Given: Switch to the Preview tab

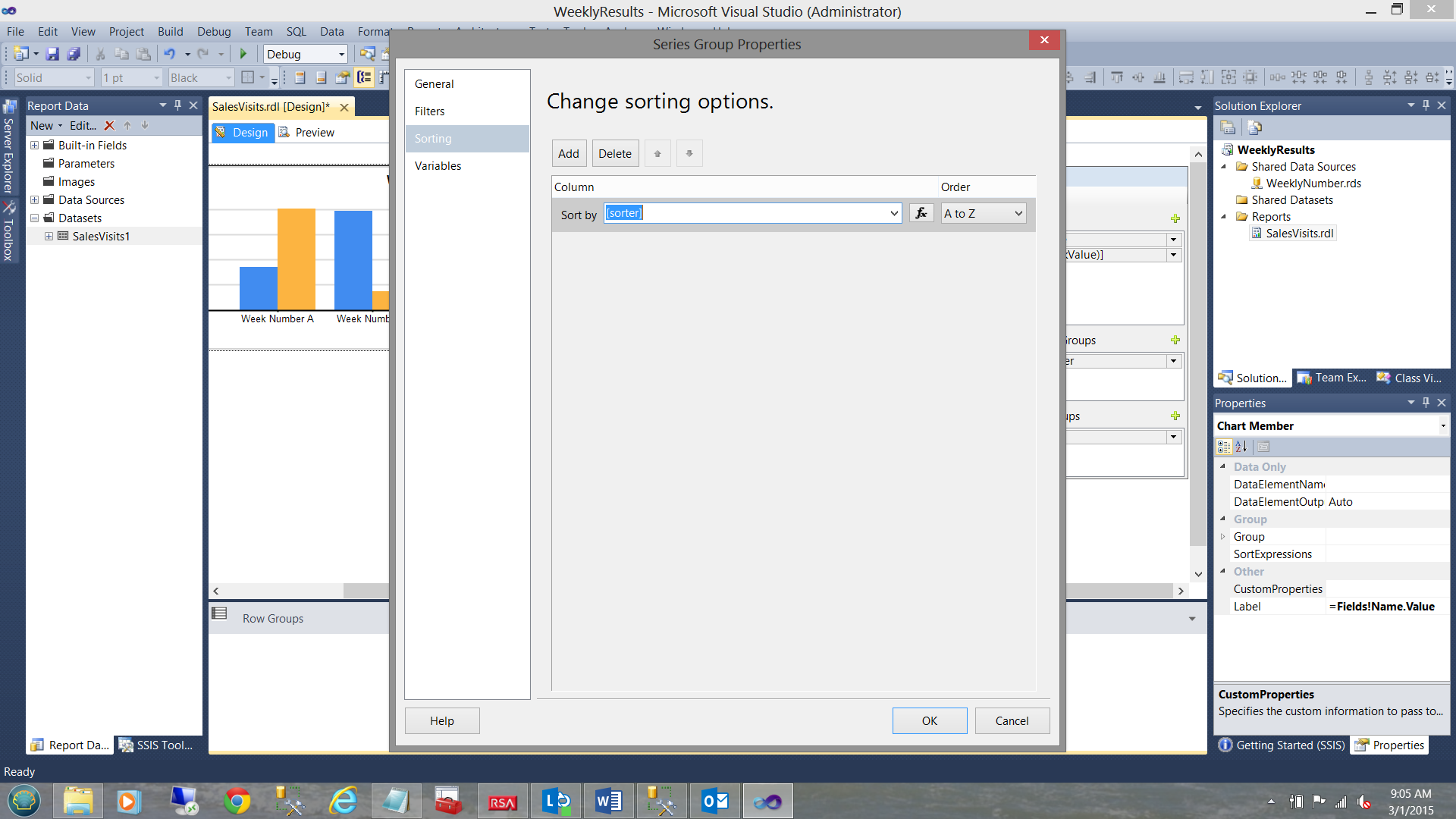Looking at the screenshot, I should pyautogui.click(x=314, y=133).
